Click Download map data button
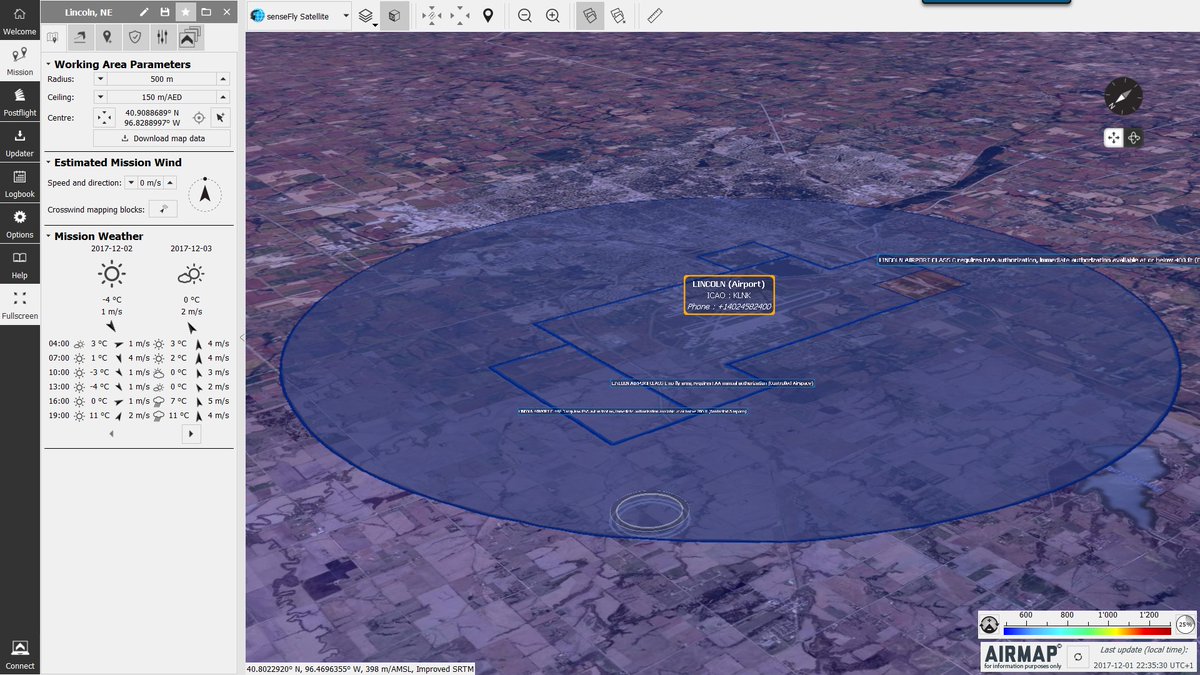This screenshot has width=1200, height=675. tap(162, 139)
